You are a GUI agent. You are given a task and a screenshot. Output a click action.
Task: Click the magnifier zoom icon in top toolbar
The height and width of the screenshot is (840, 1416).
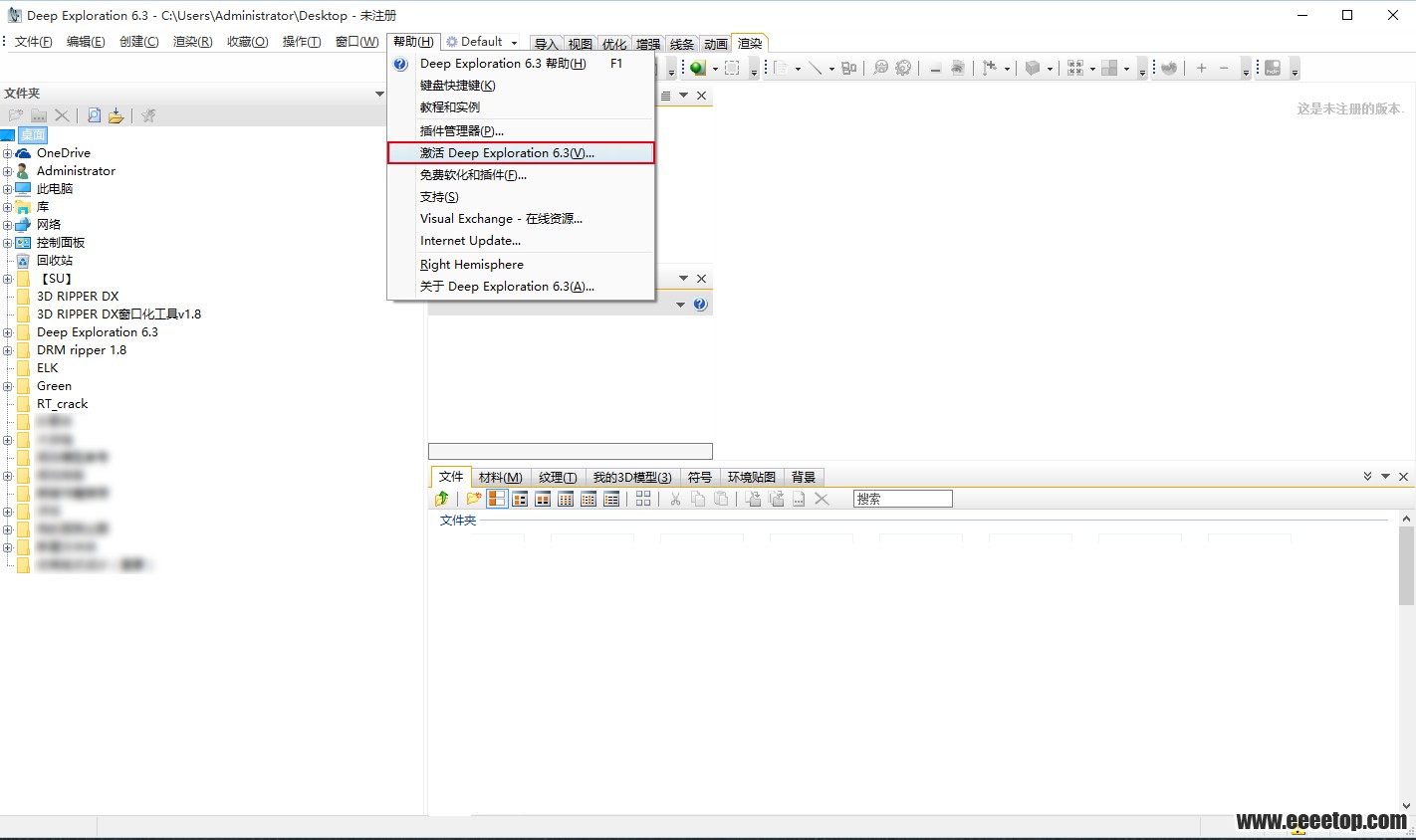click(880, 68)
